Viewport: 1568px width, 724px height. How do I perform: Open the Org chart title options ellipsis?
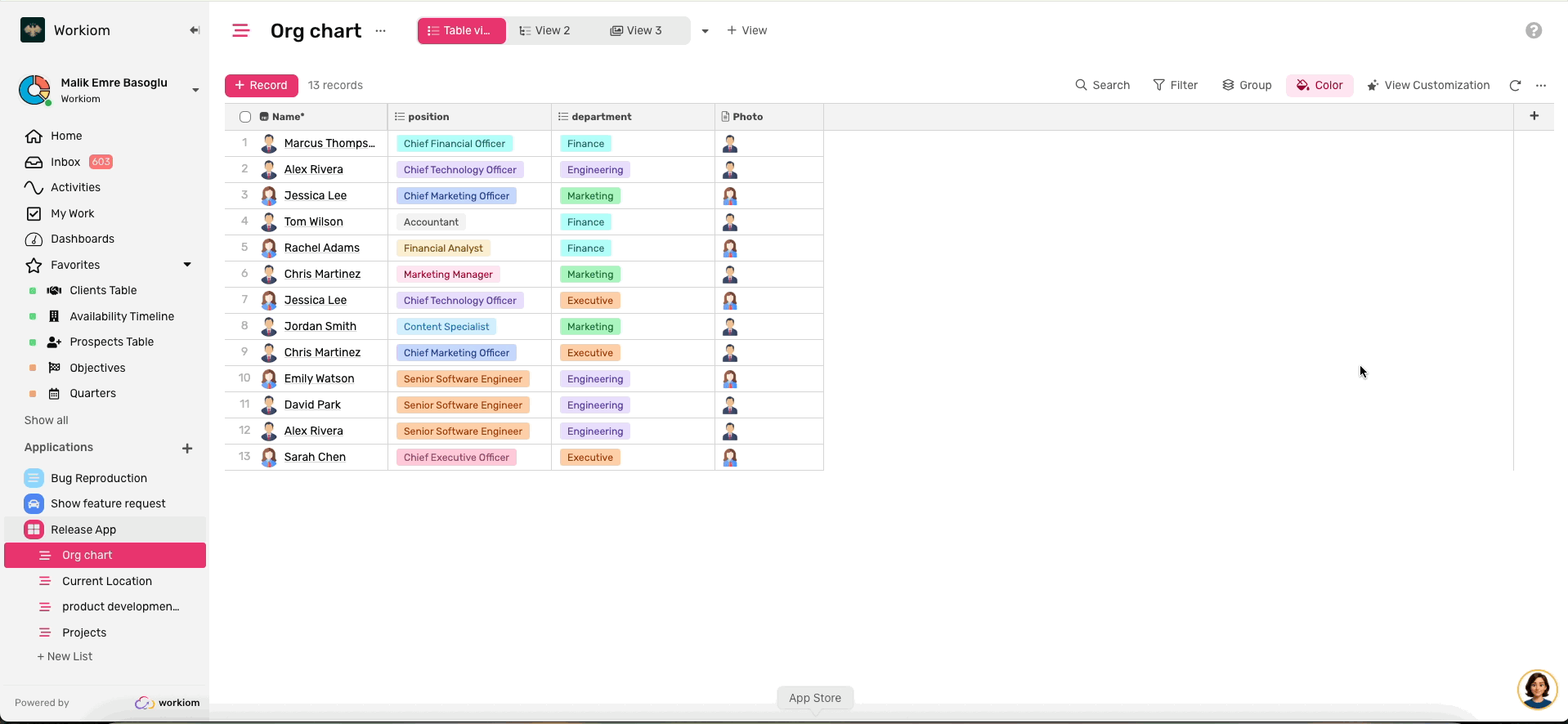(x=380, y=30)
